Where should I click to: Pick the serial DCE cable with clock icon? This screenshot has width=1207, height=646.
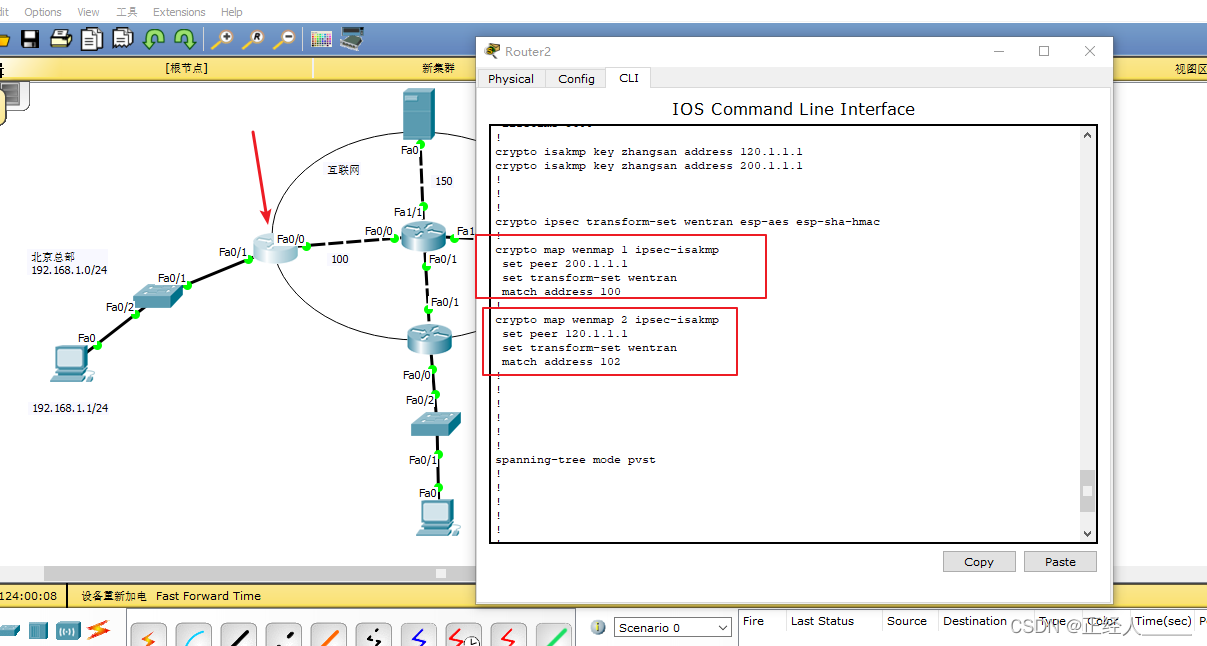tap(464, 635)
